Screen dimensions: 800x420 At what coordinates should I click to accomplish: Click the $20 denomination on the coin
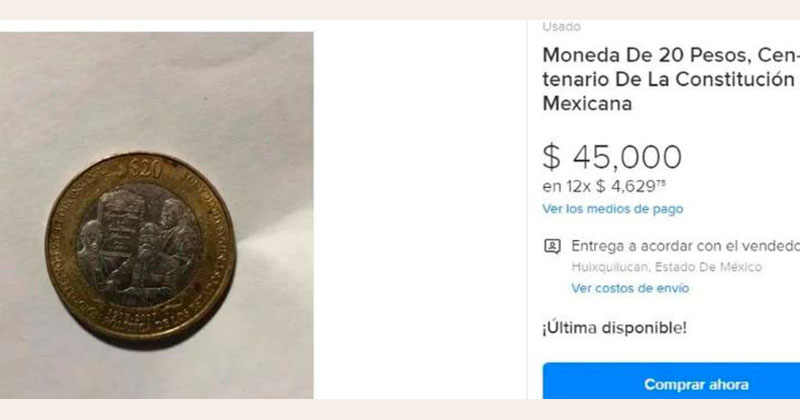click(145, 168)
